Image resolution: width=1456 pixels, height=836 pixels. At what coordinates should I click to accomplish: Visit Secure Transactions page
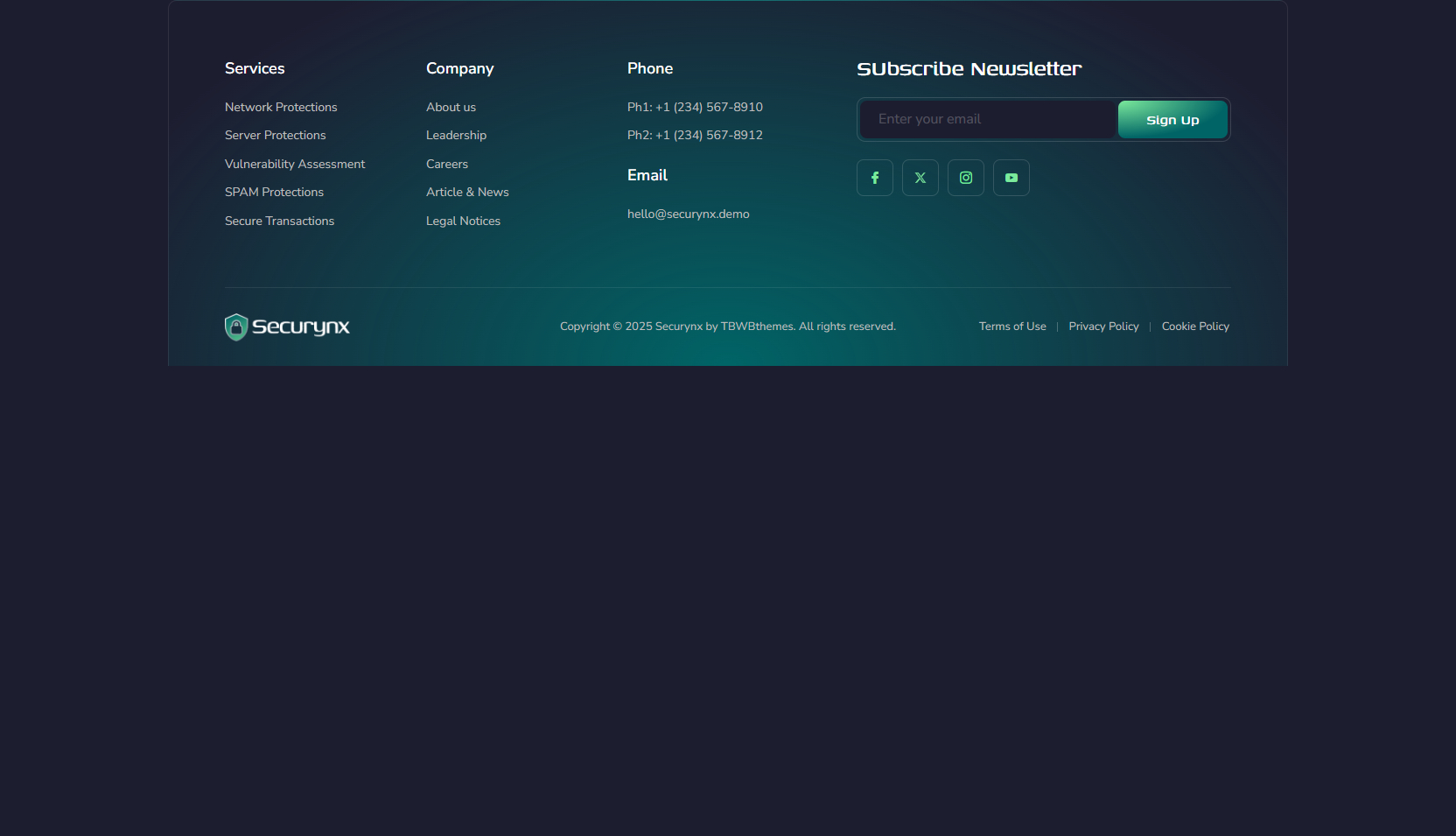(279, 221)
